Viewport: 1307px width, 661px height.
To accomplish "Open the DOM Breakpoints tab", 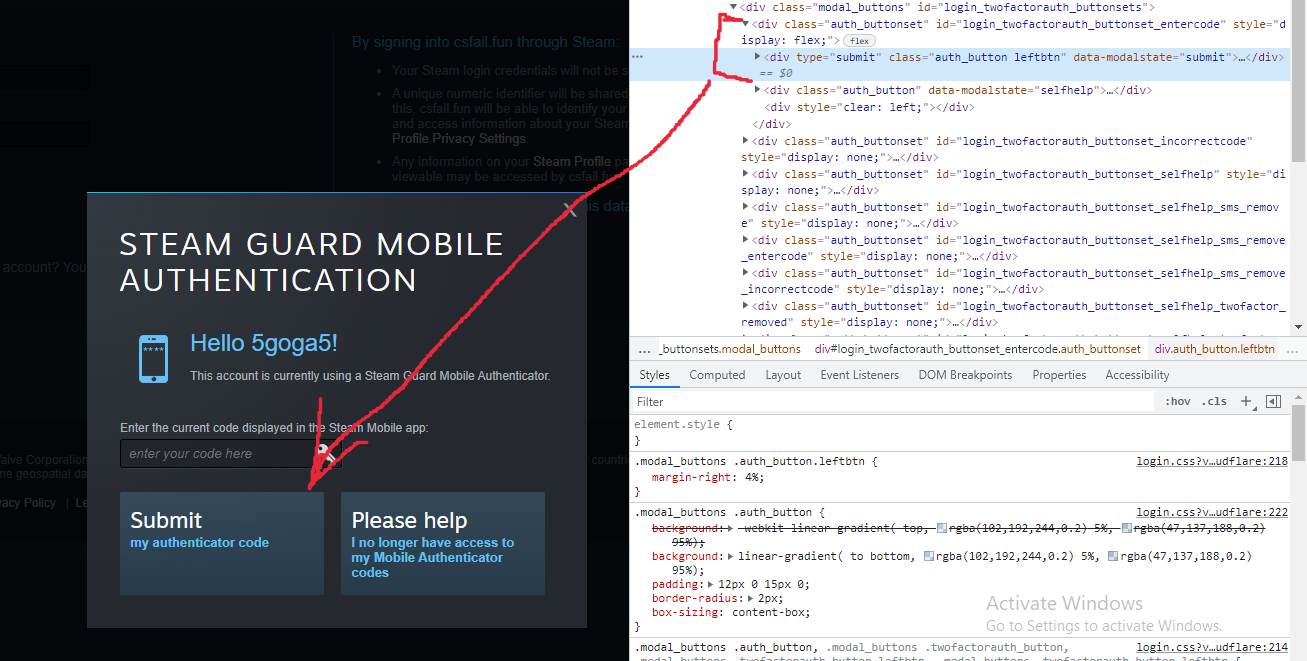I will click(965, 375).
